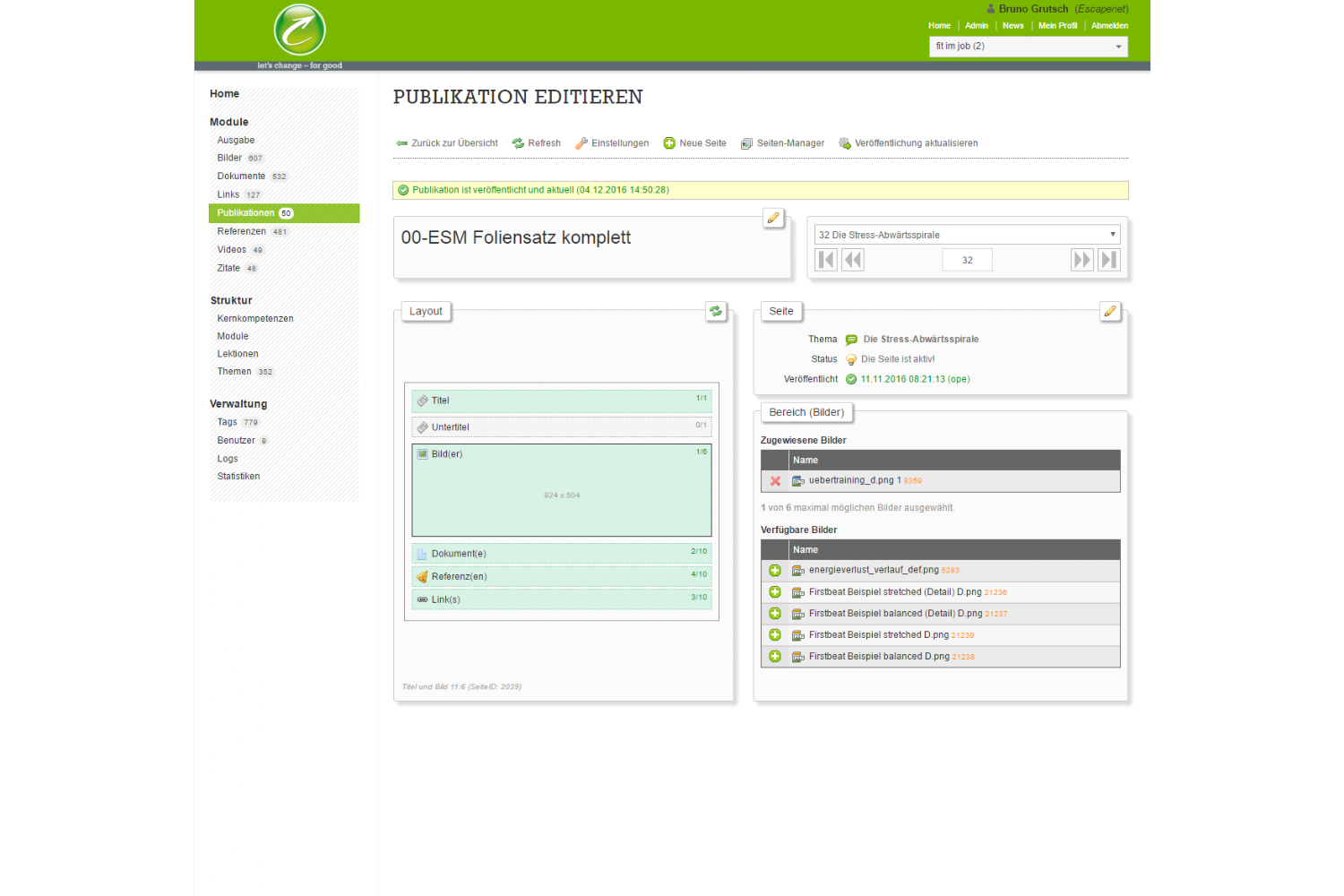Add energieverlust_verlauf_def.png using green plus icon
Screen dimensions: 1344x896
pyautogui.click(x=775, y=571)
